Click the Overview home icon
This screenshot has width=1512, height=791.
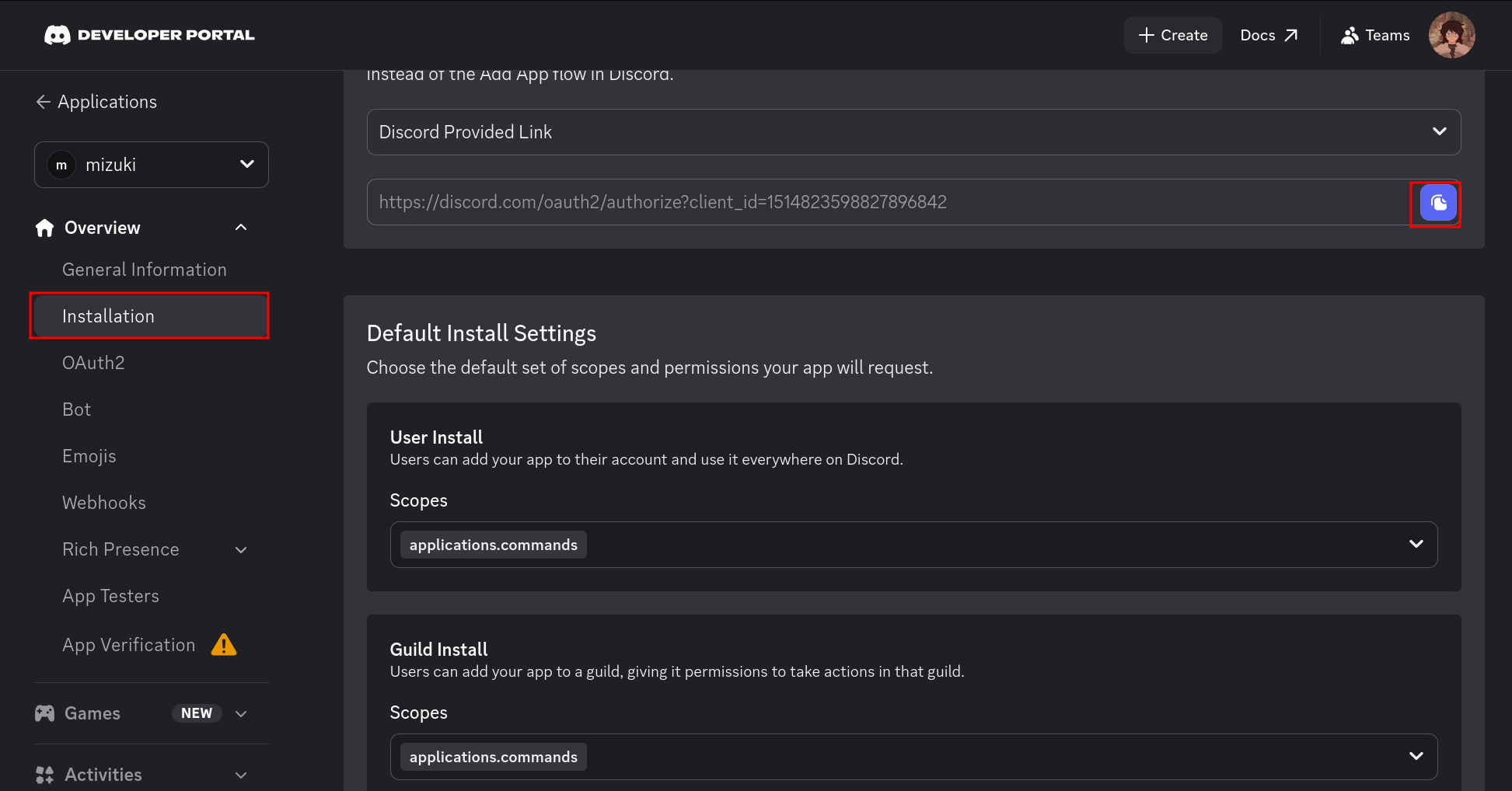coord(45,228)
